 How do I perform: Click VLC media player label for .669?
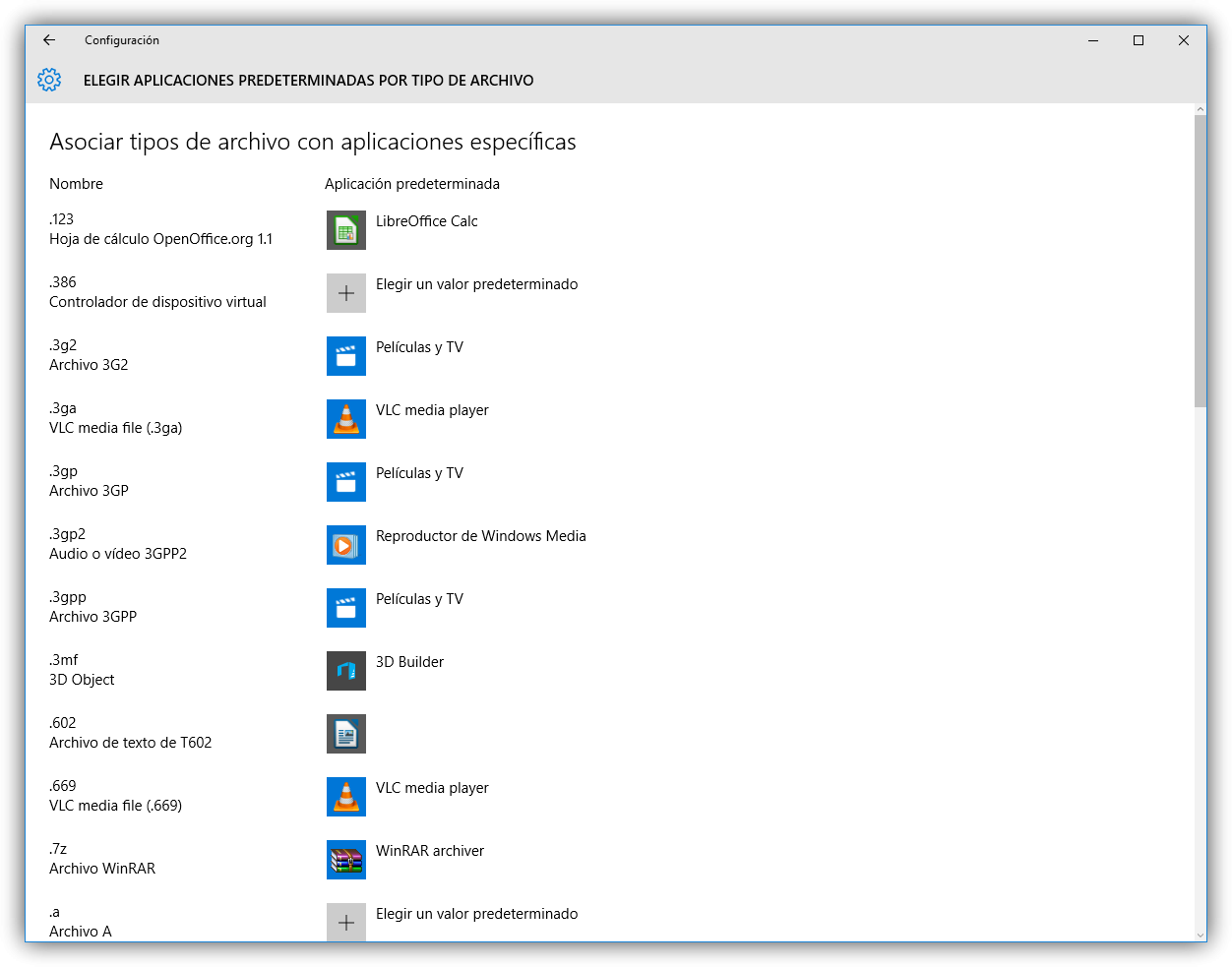432,788
